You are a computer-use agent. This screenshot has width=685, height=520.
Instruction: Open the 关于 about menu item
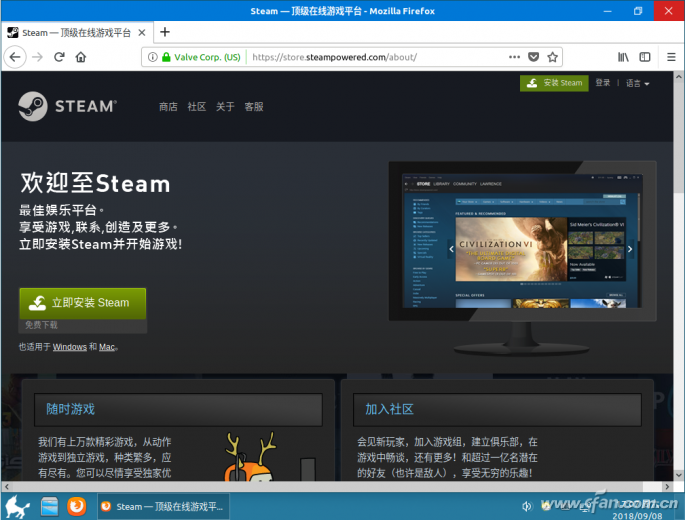(225, 107)
